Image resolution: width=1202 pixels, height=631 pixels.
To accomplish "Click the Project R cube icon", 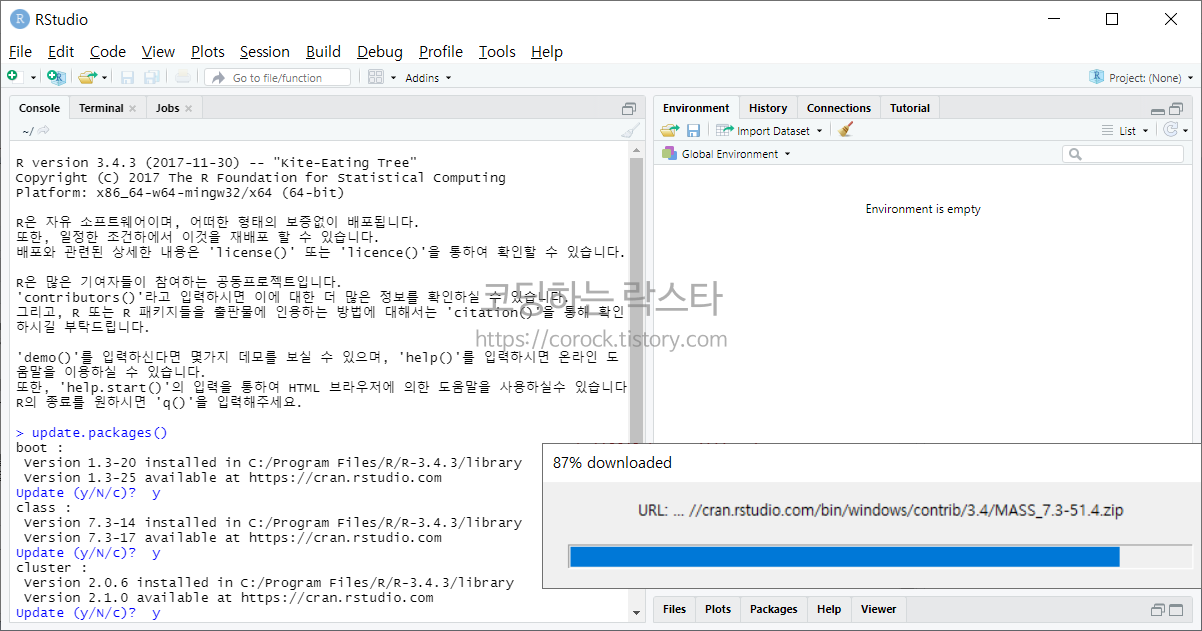I will tap(1097, 77).
